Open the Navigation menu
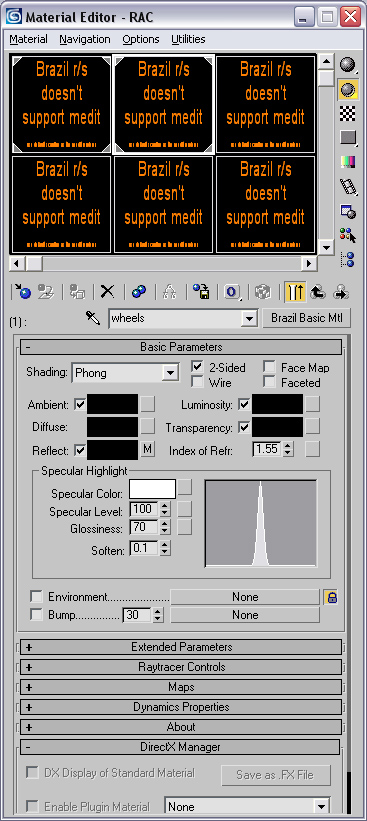 85,39
